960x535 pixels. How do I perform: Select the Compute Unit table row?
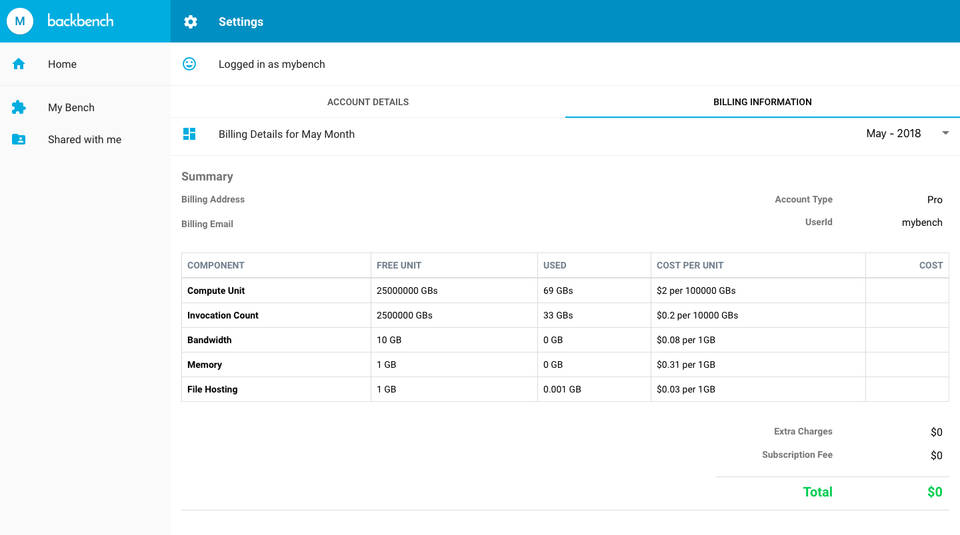tap(216, 291)
